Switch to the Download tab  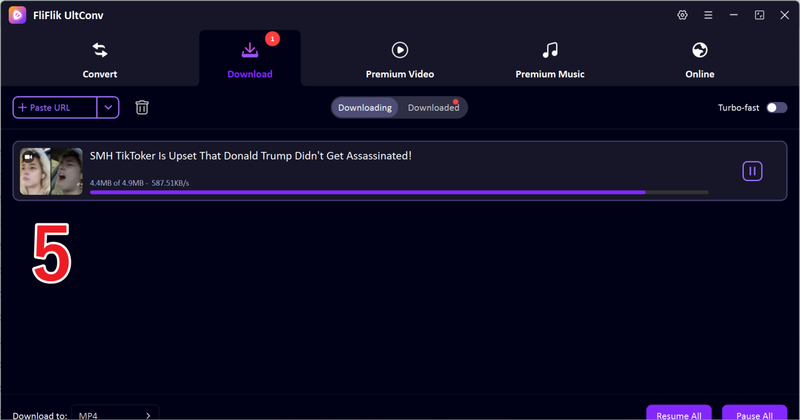coord(249,60)
